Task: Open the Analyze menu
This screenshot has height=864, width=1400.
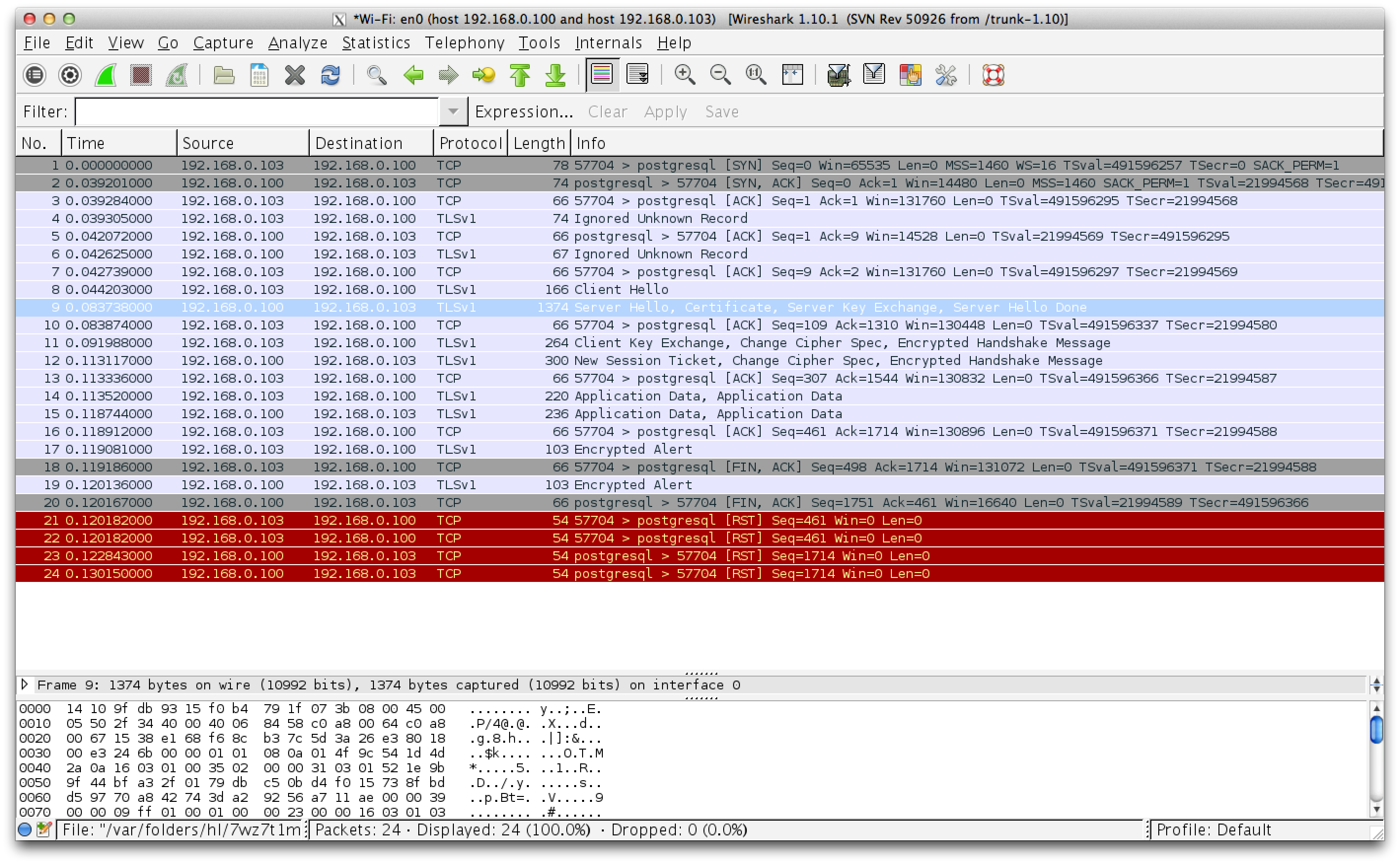Action: [297, 43]
